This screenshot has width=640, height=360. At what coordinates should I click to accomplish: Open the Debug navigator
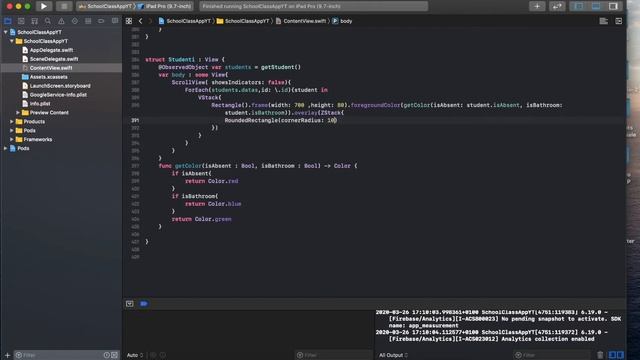(x=88, y=21)
